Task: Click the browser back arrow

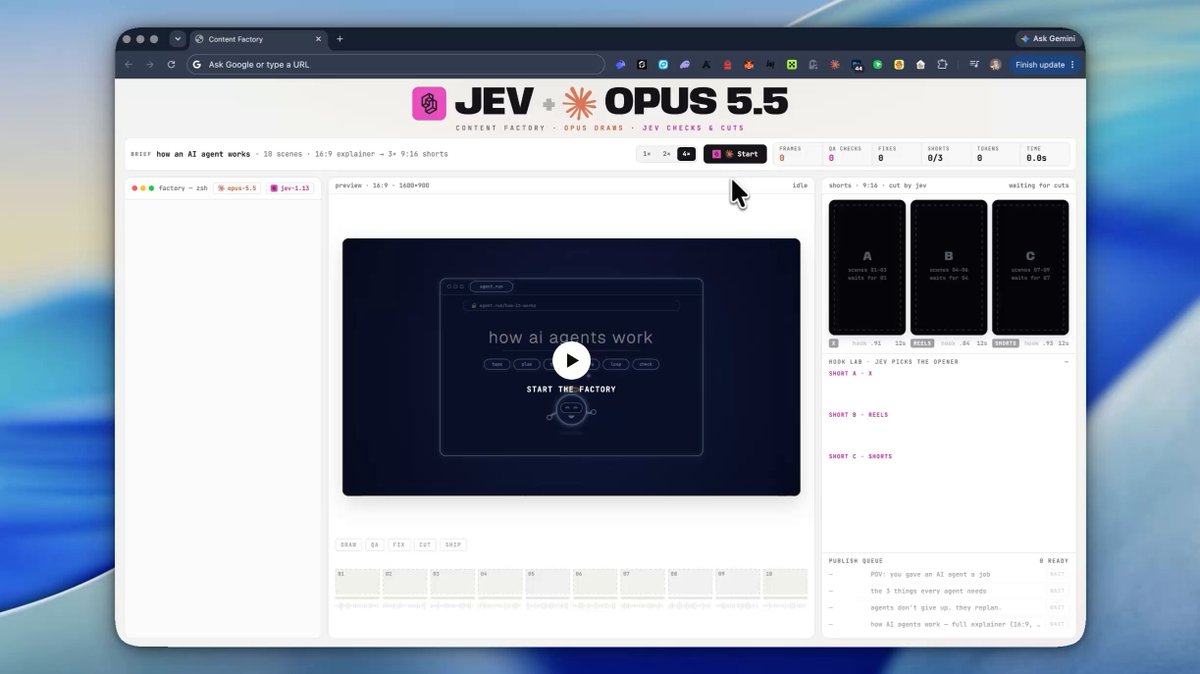Action: pyautogui.click(x=128, y=64)
